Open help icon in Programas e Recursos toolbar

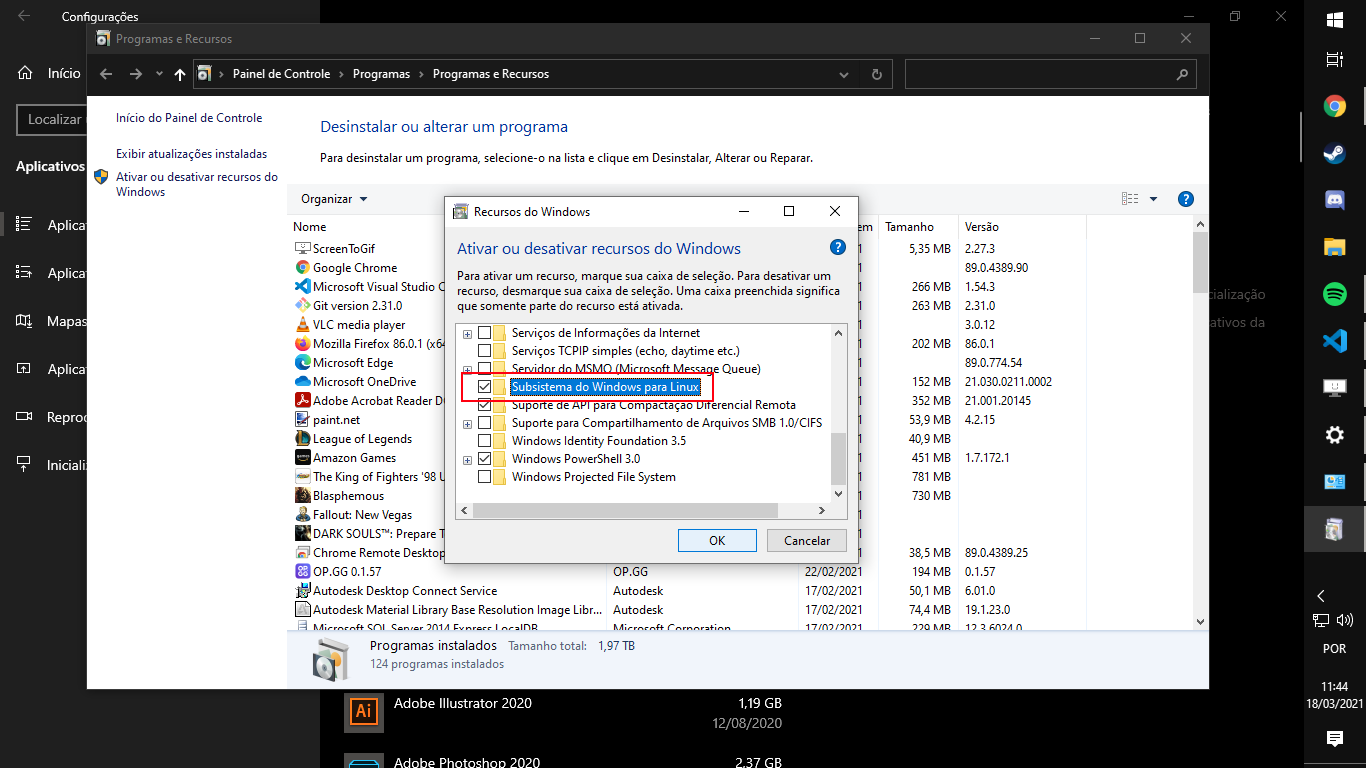click(1186, 199)
